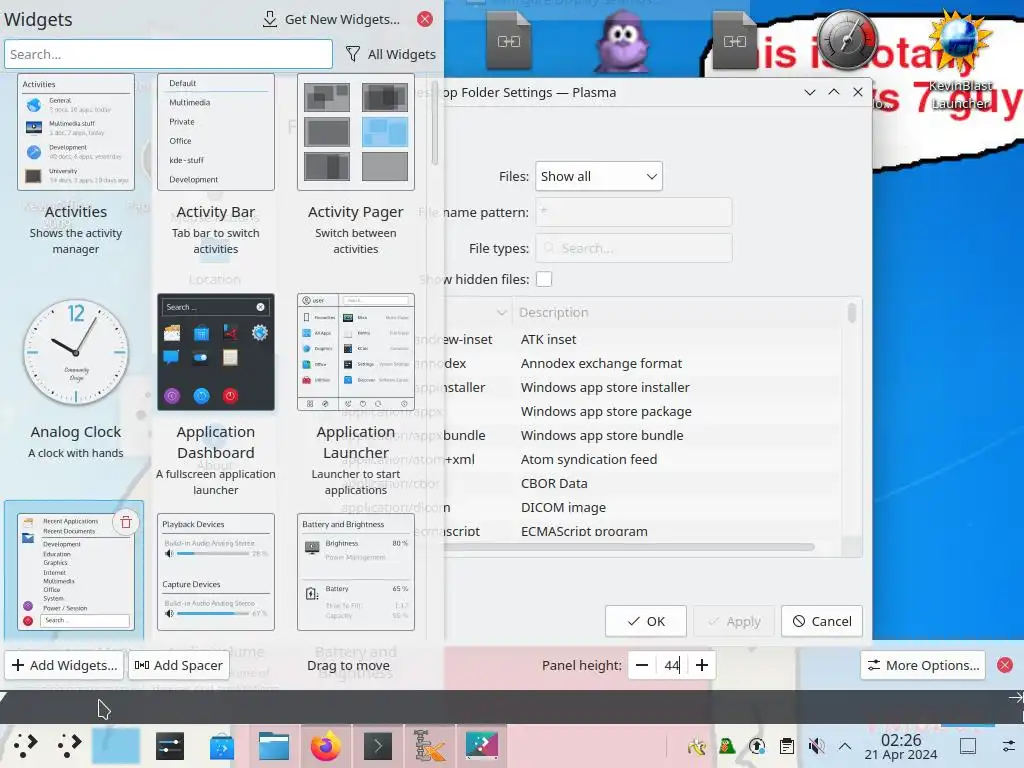Click the purple Bonzi gorilla desktop icon
Image resolution: width=1024 pixels, height=768 pixels.
pyautogui.click(x=621, y=44)
